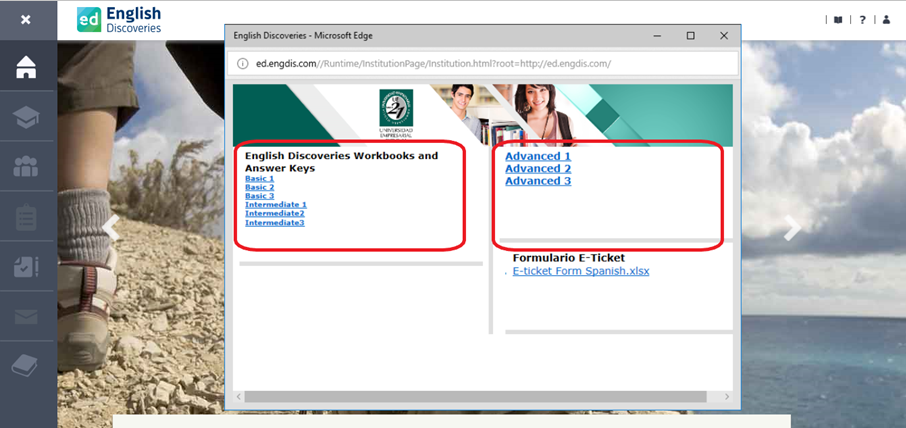Open the Advanced 3 link
The width and height of the screenshot is (906, 428).
coord(538,181)
